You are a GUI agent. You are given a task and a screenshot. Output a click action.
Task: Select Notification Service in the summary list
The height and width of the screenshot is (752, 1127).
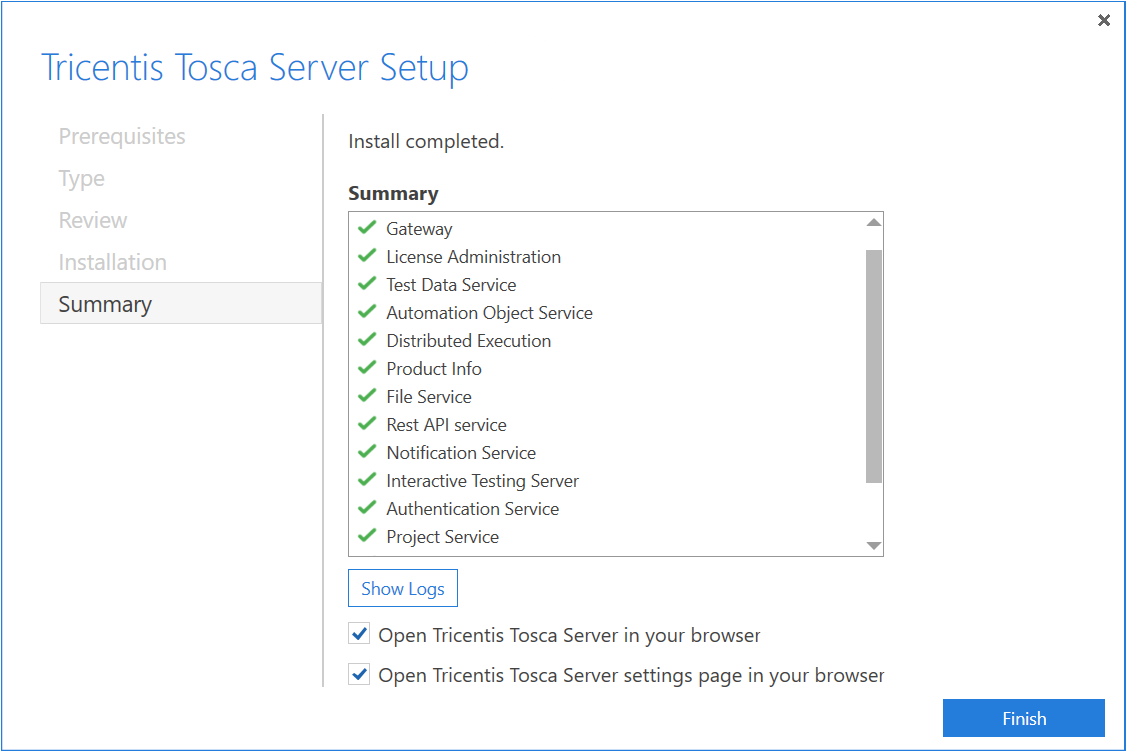click(461, 453)
